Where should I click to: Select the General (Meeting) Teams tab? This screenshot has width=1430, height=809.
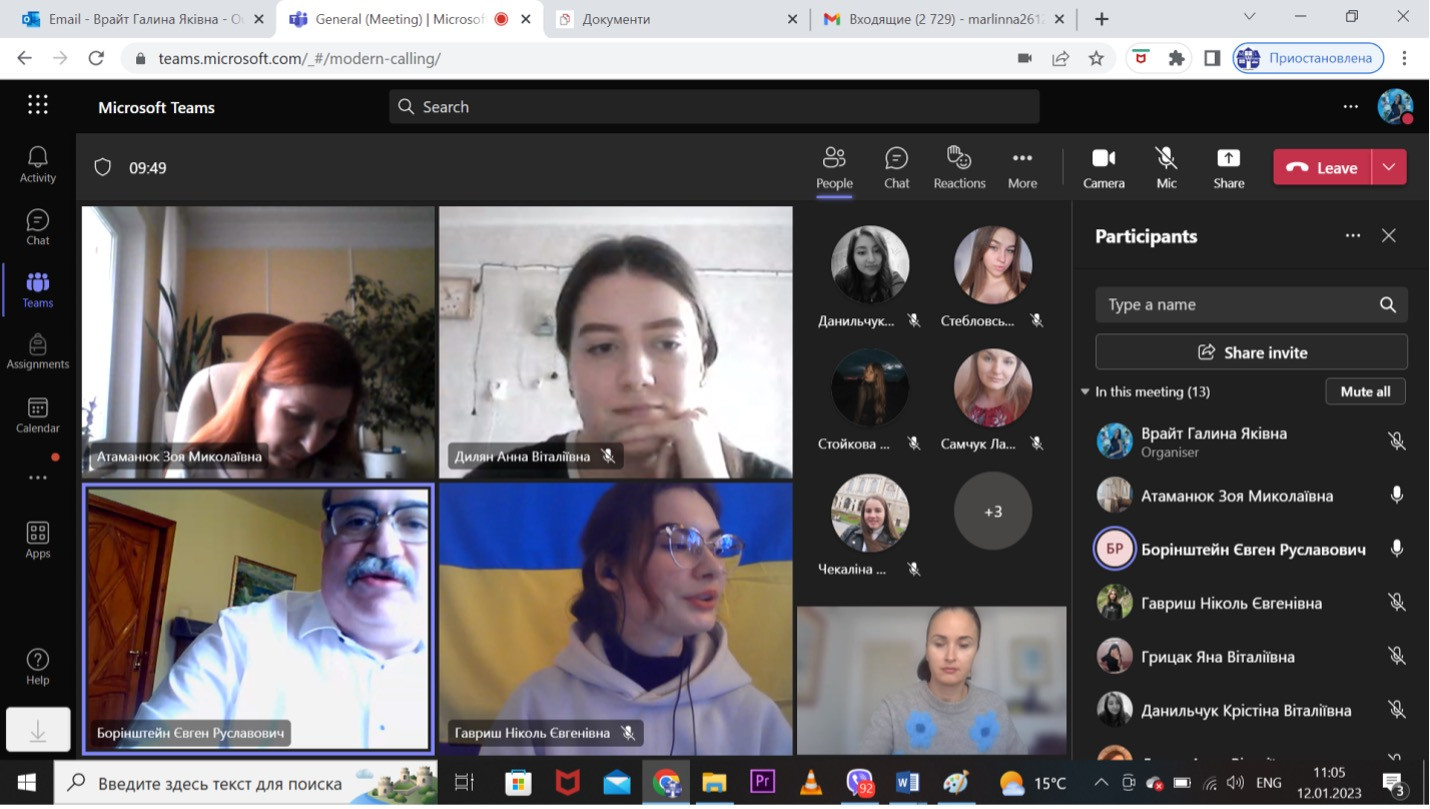[x=412, y=19]
